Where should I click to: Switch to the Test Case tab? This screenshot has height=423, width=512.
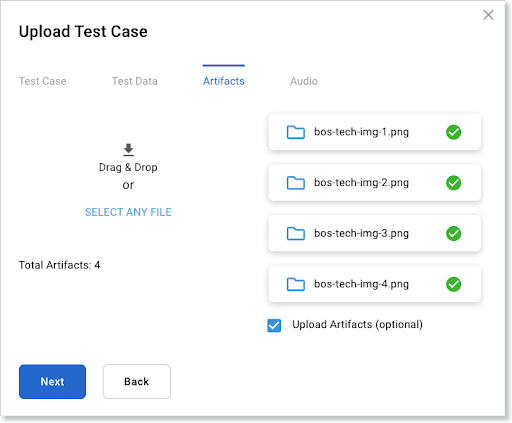point(42,81)
